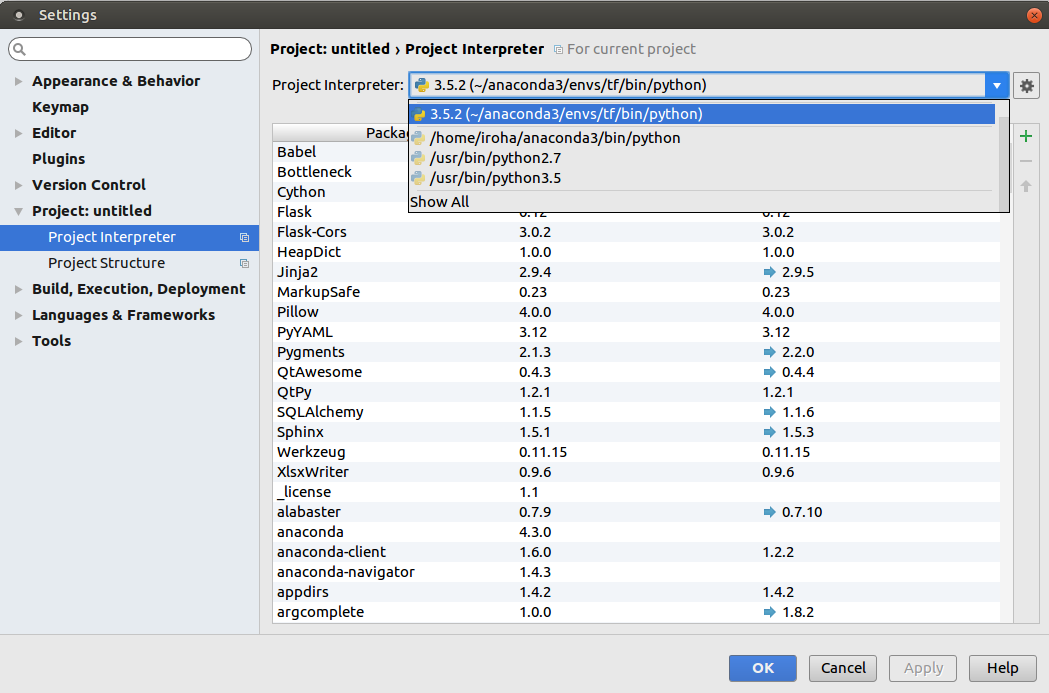Click the Help button
1049x693 pixels.
point(1003,668)
